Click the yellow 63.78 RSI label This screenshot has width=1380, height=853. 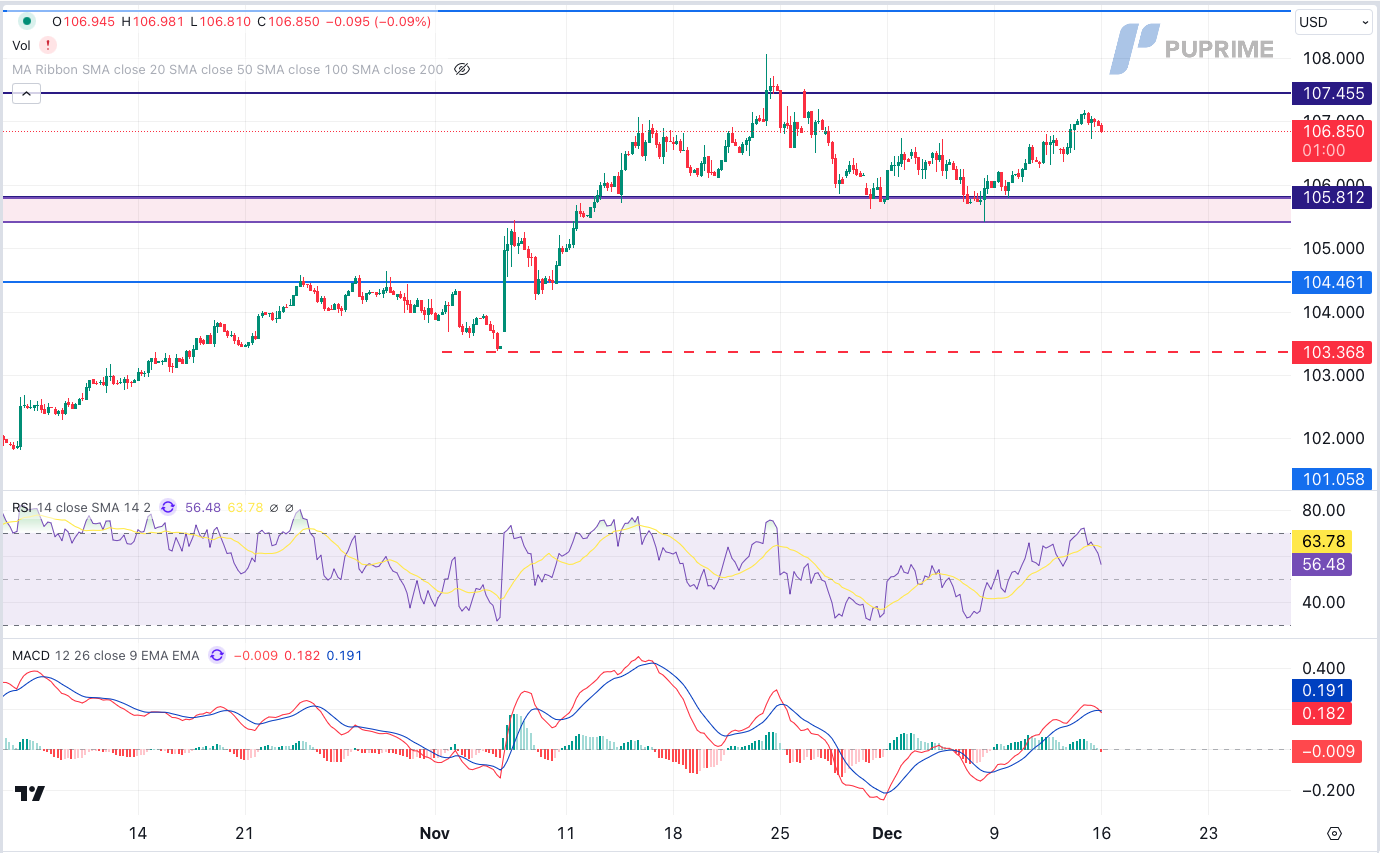tap(1323, 542)
